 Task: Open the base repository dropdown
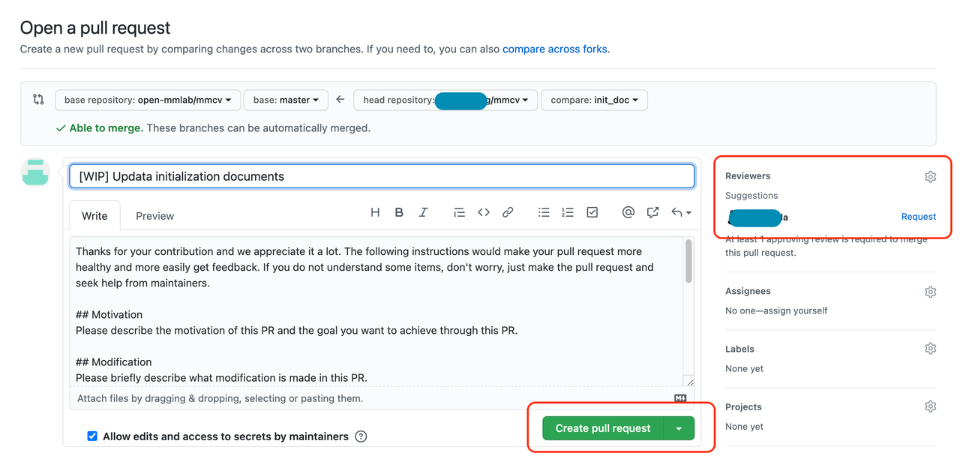tap(148, 100)
